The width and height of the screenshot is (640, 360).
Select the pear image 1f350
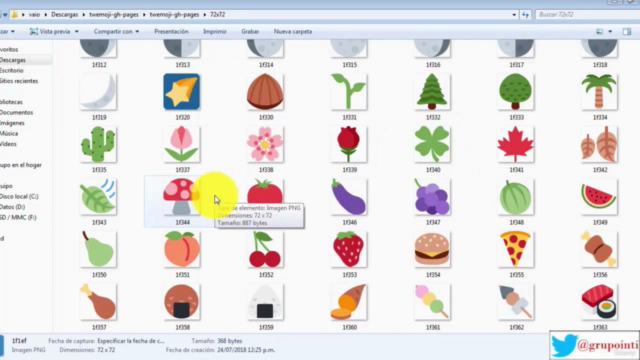click(98, 249)
